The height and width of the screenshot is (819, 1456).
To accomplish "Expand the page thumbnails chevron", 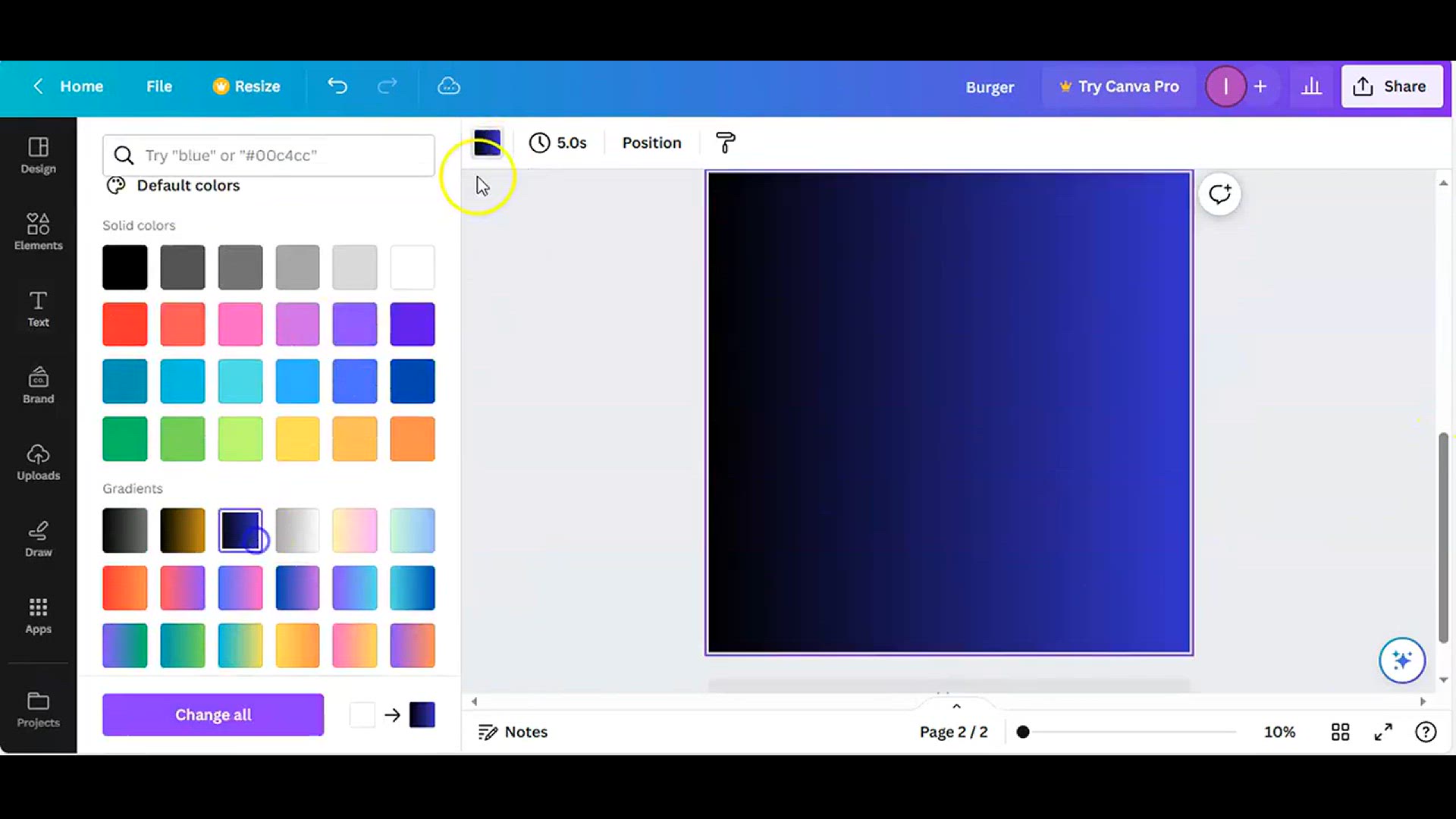I will coord(957,706).
